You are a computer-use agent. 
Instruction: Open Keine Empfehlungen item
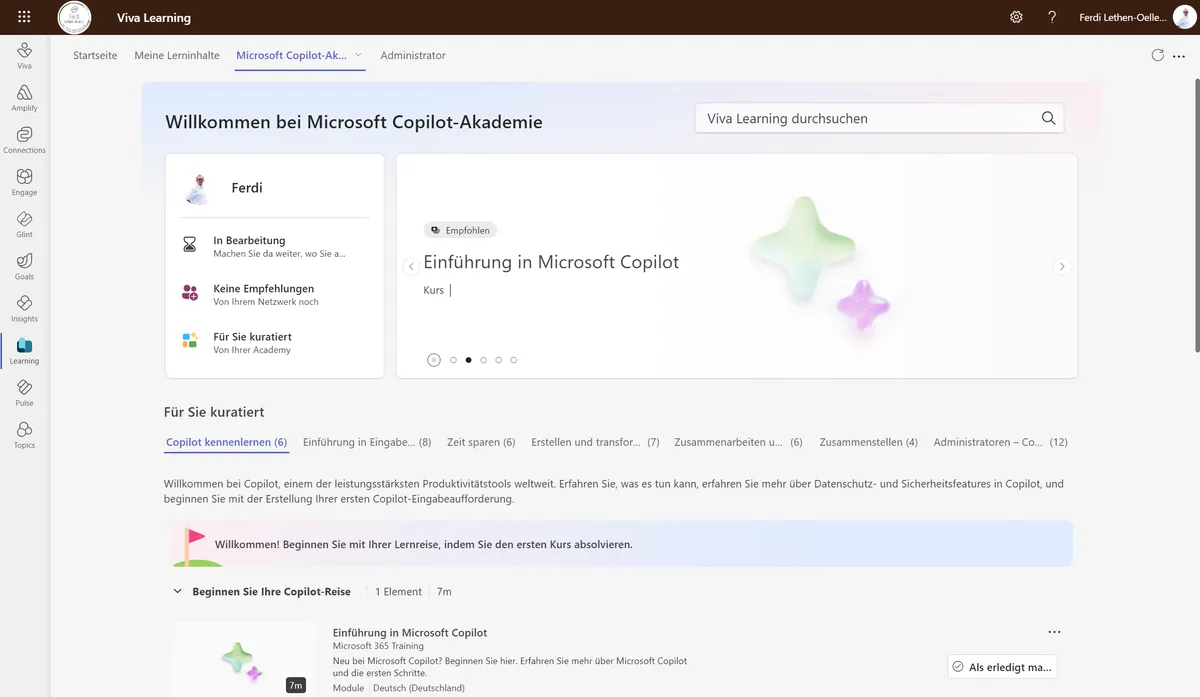(x=275, y=294)
